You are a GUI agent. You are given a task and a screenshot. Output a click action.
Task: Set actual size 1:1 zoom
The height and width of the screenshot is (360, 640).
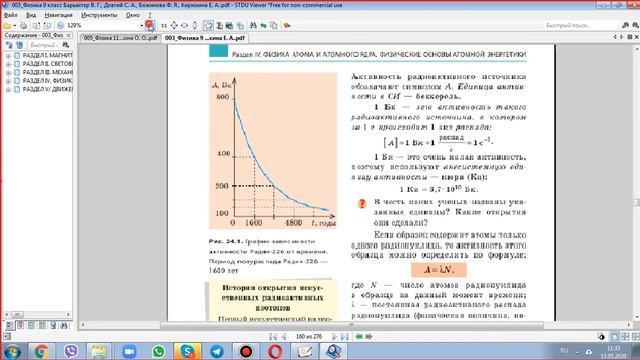tap(164, 26)
